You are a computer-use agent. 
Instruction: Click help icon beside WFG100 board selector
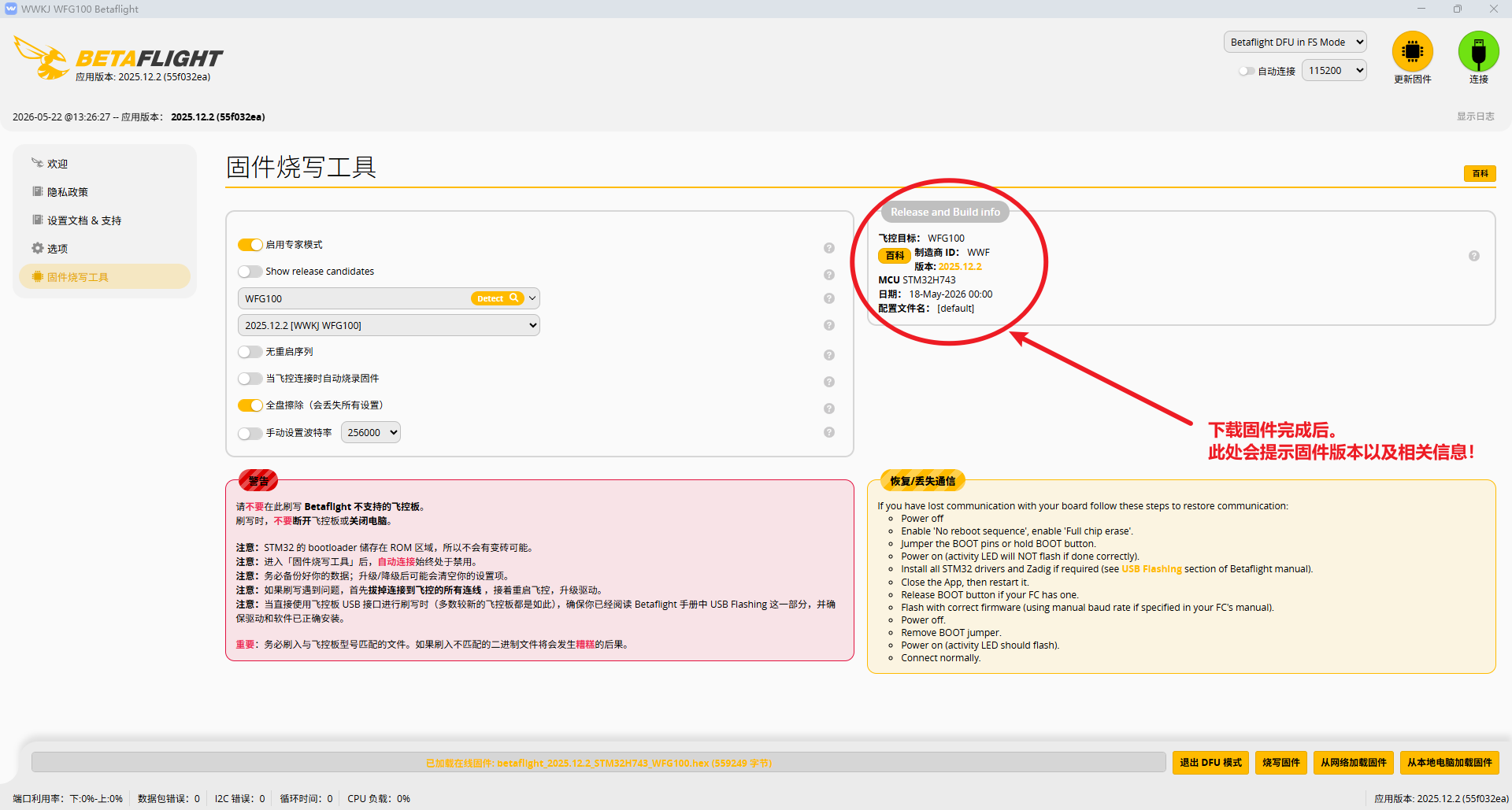pos(829,298)
